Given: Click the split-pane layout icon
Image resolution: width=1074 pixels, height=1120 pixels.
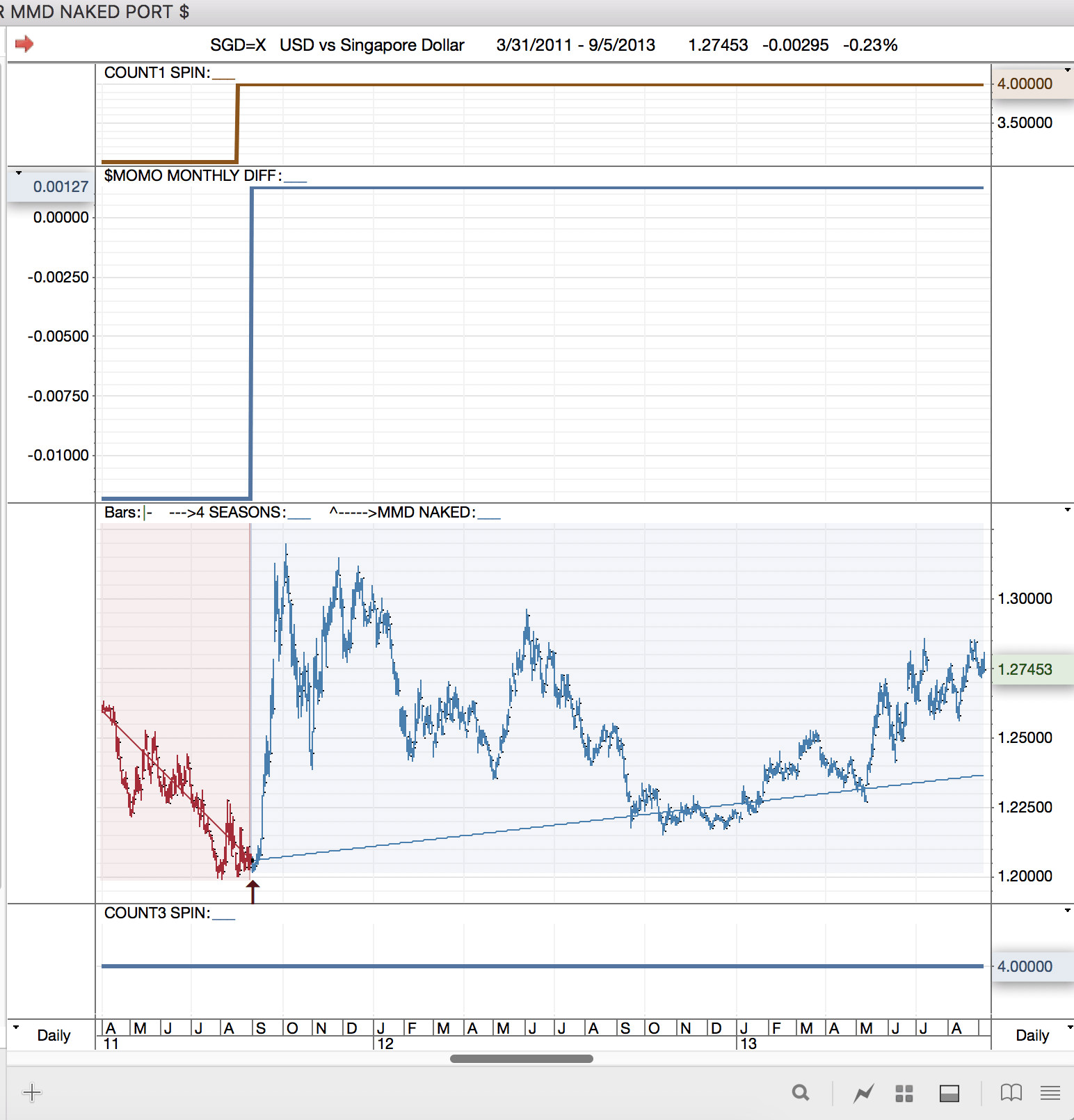Looking at the screenshot, I should pos(949,1094).
